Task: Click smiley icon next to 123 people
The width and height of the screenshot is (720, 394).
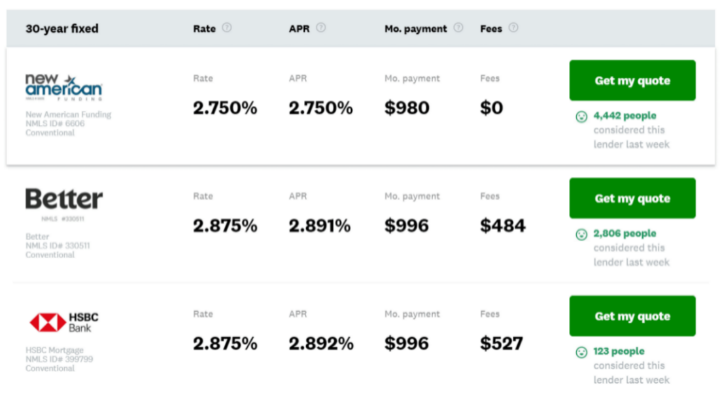Action: point(581,353)
